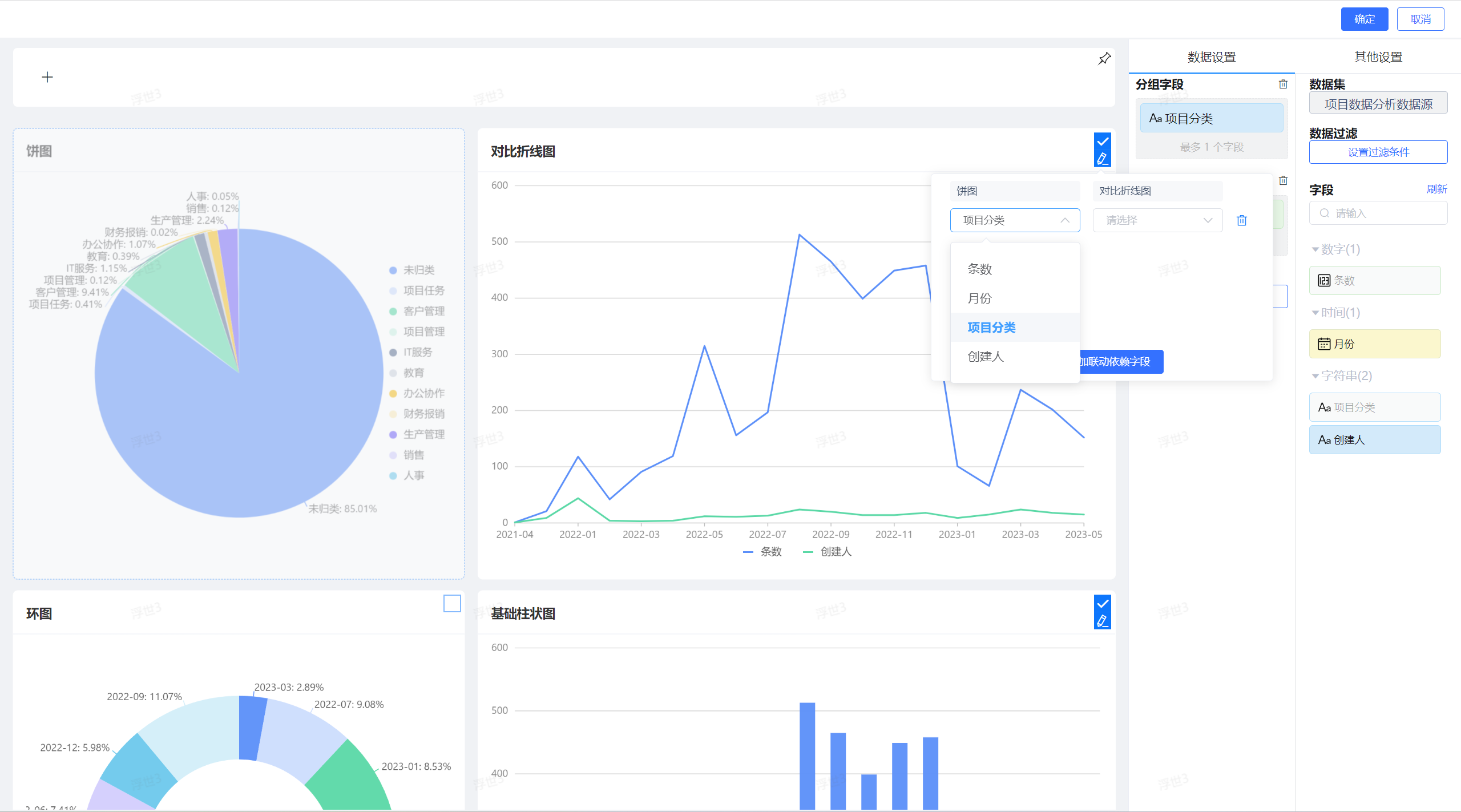Toggle 办公协作 legend item in pie chart
Screen dimensions: 1461x812
[417, 393]
